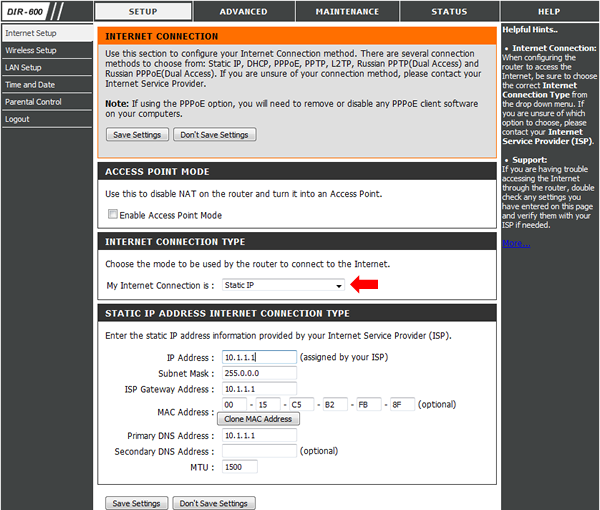The image size is (600, 510).
Task: Open Parental Control page
Action: pyautogui.click(x=47, y=102)
